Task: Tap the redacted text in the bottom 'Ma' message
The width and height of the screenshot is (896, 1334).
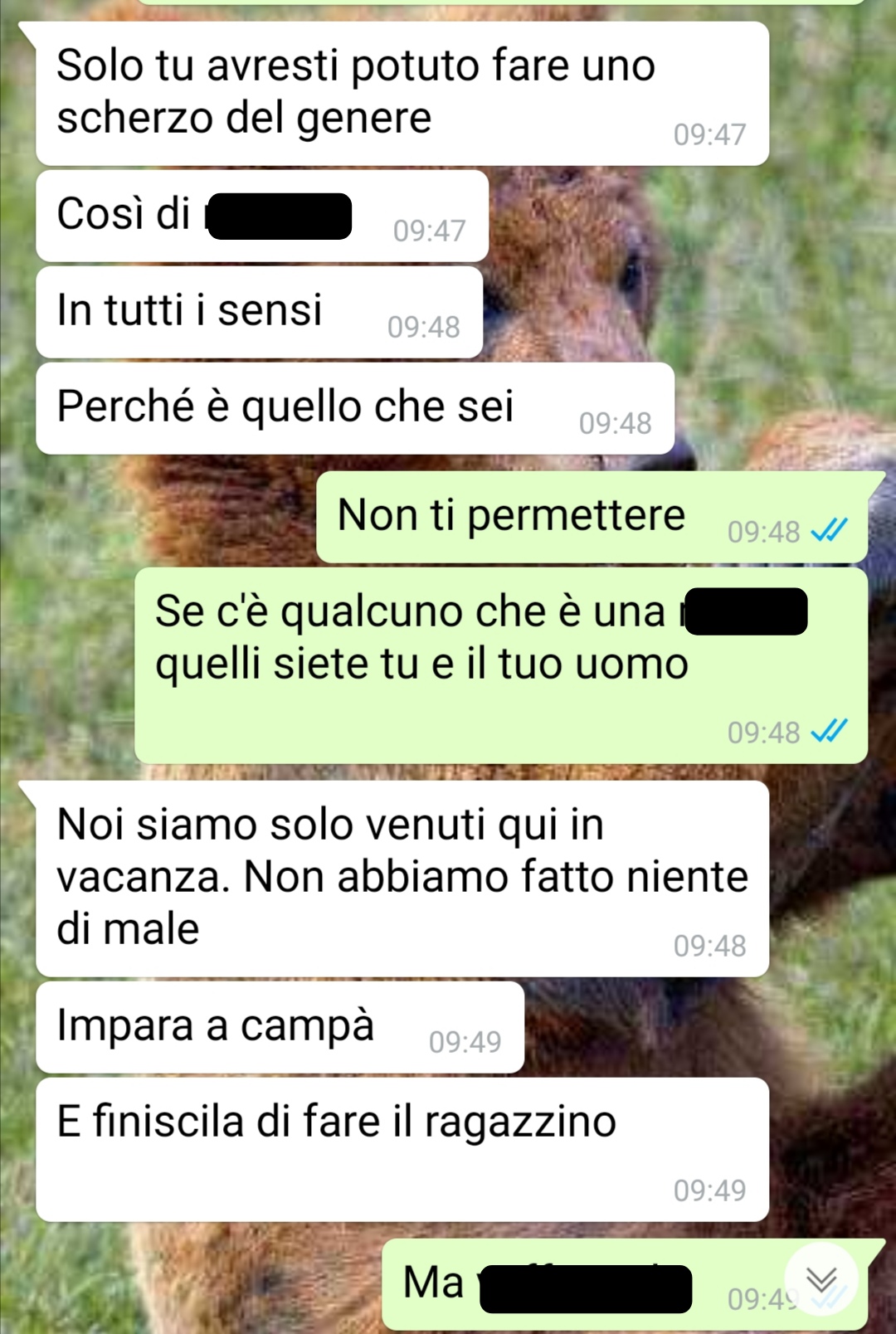Action: [x=586, y=1289]
